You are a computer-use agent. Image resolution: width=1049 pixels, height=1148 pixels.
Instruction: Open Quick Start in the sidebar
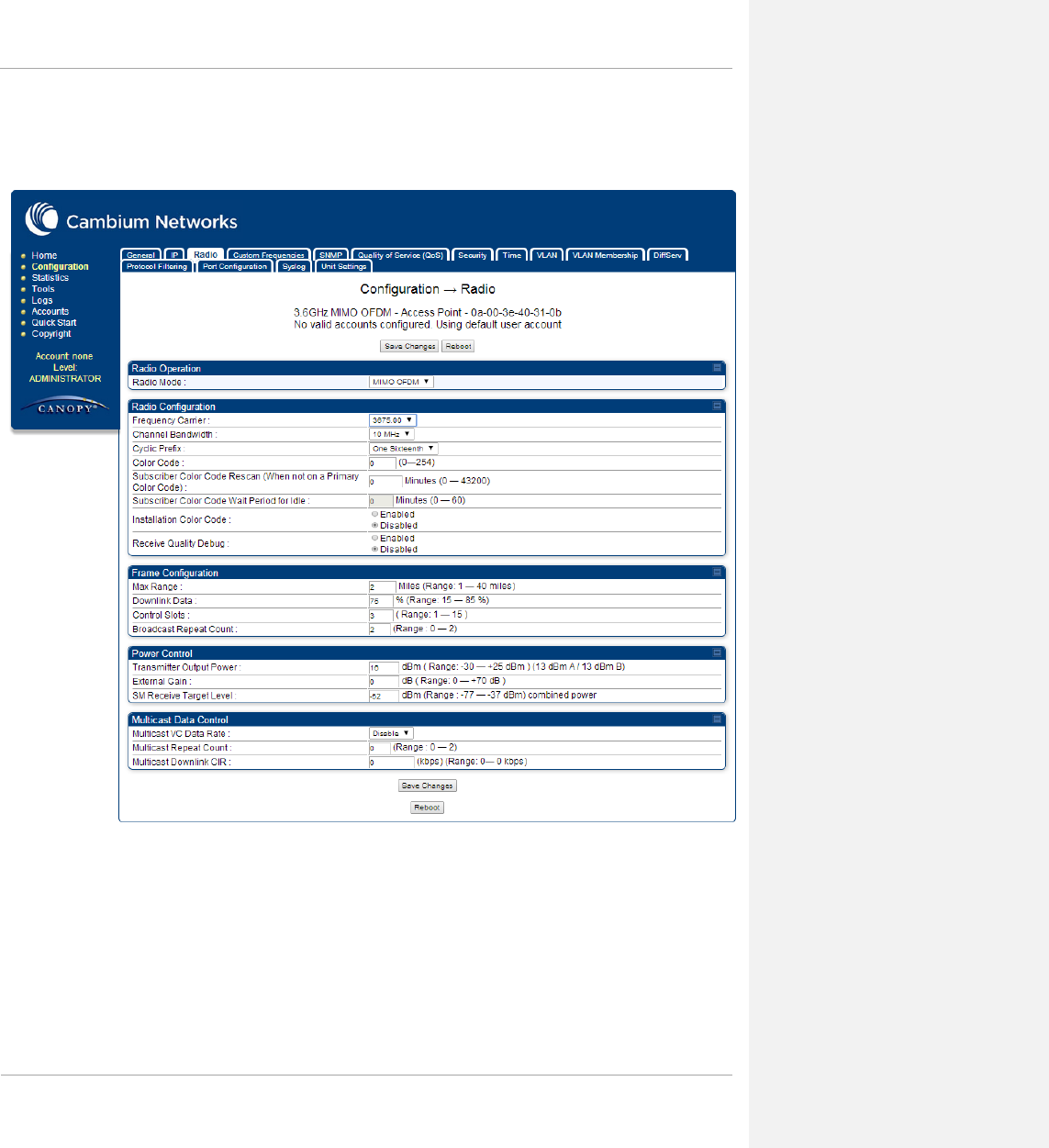point(54,323)
